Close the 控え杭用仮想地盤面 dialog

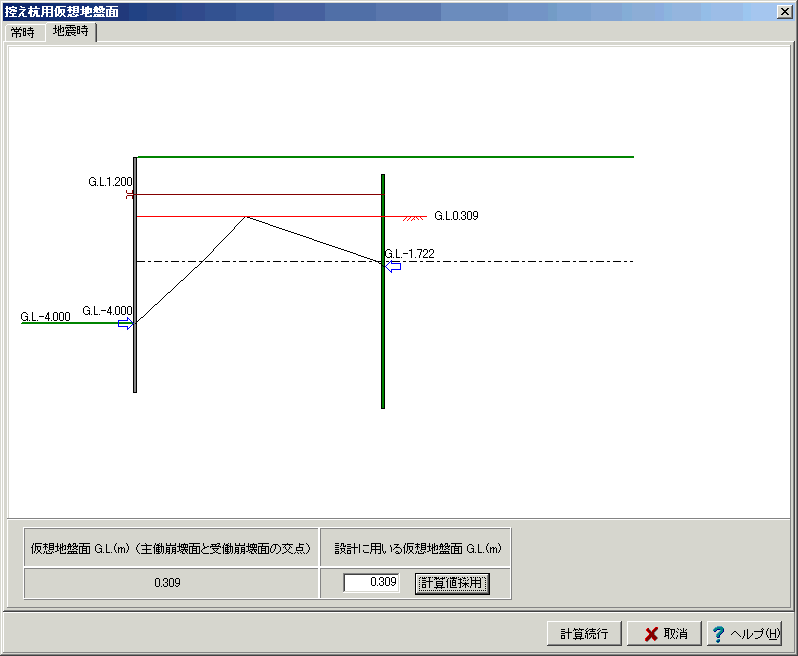click(784, 11)
